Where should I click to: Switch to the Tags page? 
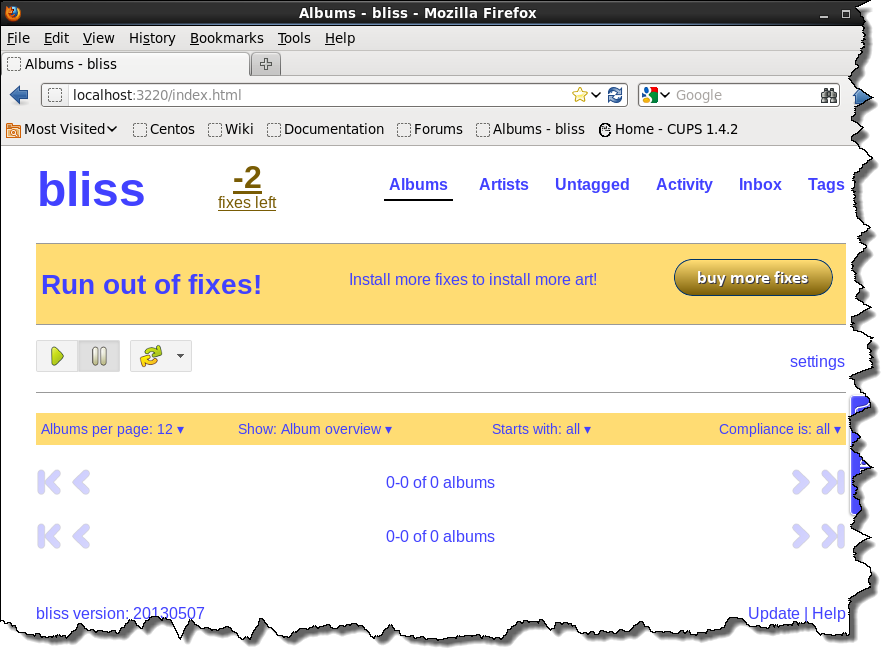click(826, 185)
